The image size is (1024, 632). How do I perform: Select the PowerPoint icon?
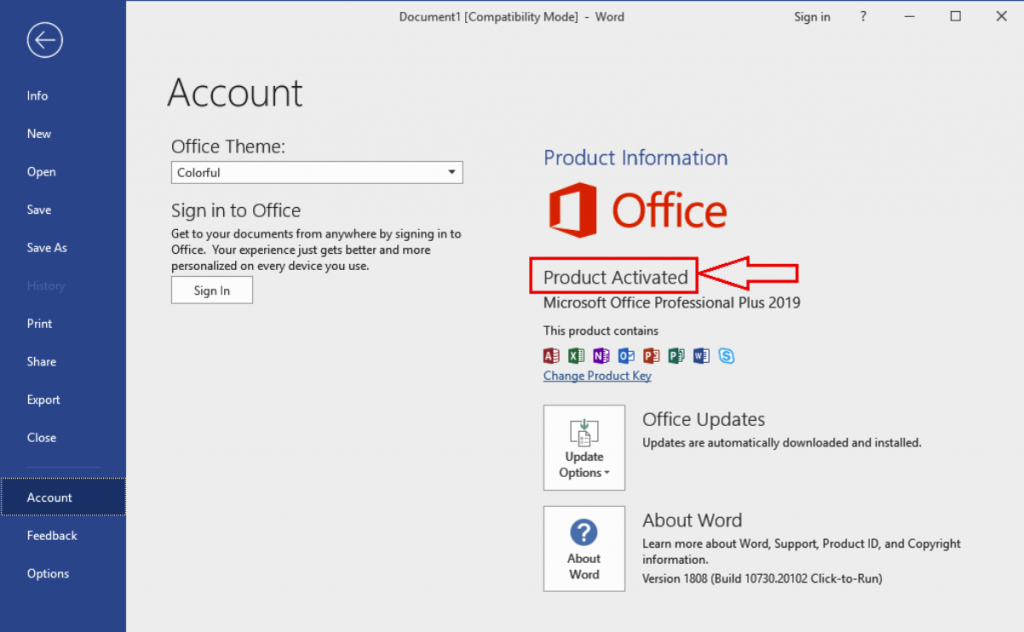(652, 355)
